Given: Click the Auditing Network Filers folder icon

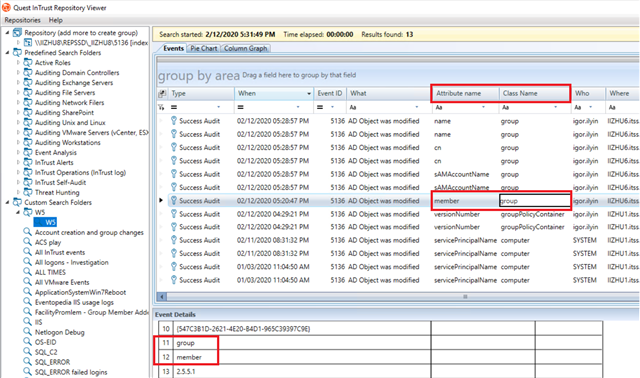Looking at the screenshot, I should (x=28, y=102).
